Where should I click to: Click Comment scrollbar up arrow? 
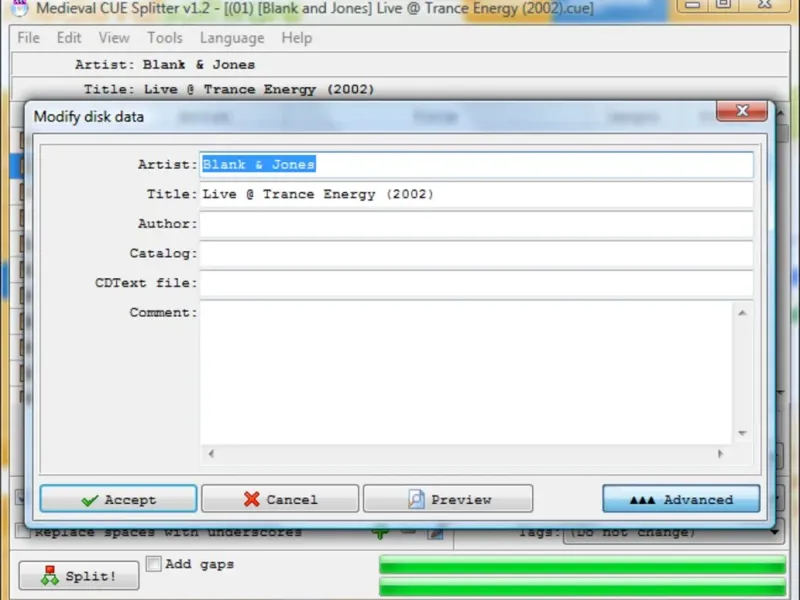click(742, 313)
